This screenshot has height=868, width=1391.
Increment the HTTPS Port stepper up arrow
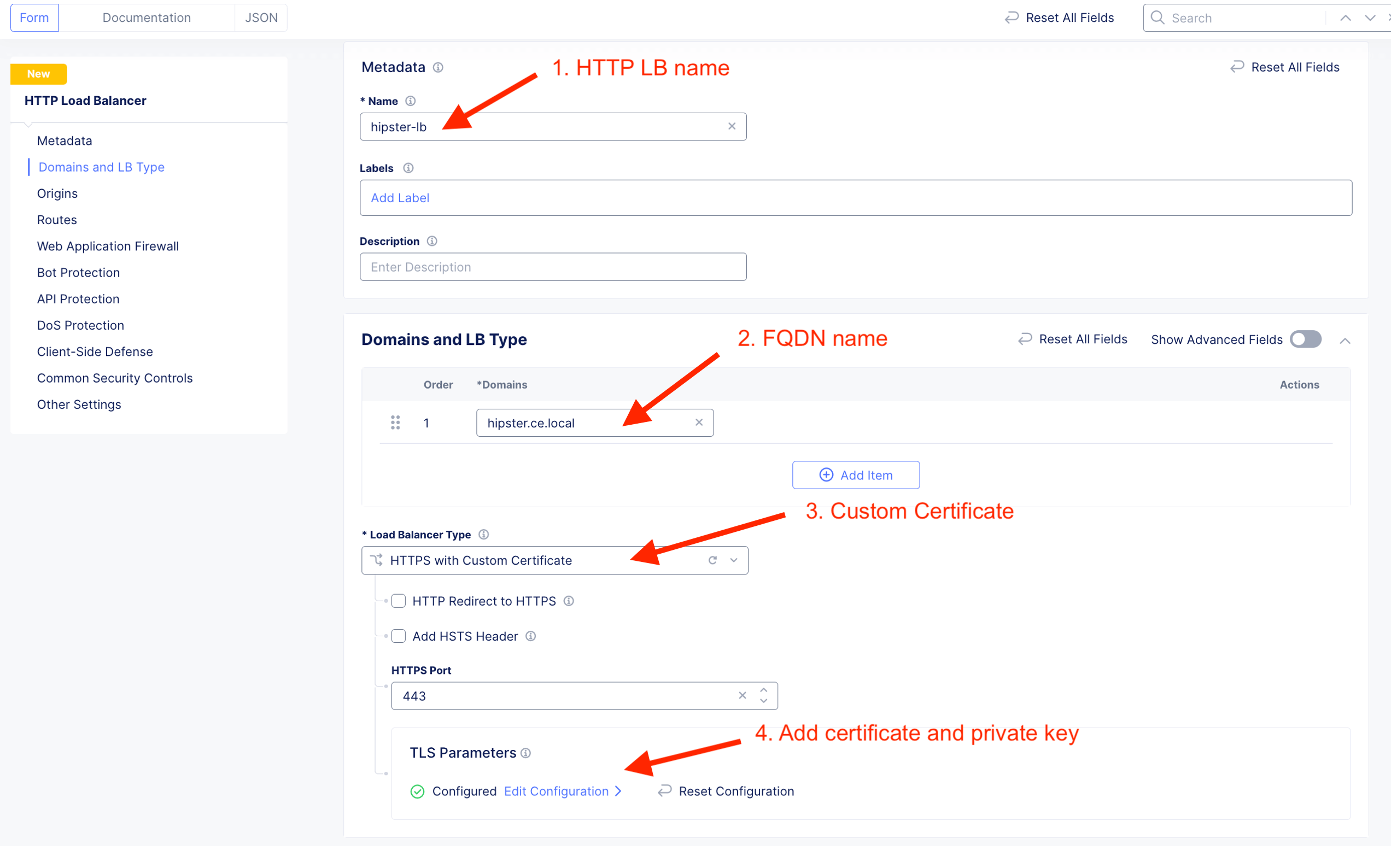coord(763,690)
